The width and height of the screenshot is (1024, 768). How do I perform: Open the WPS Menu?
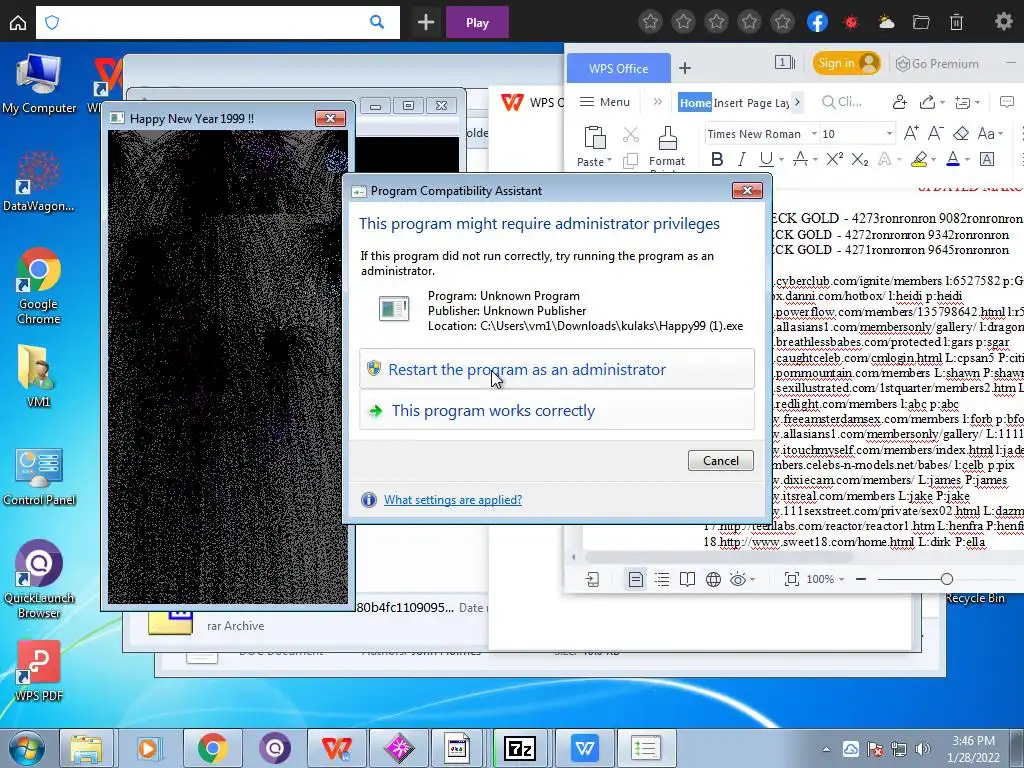pyautogui.click(x=605, y=102)
